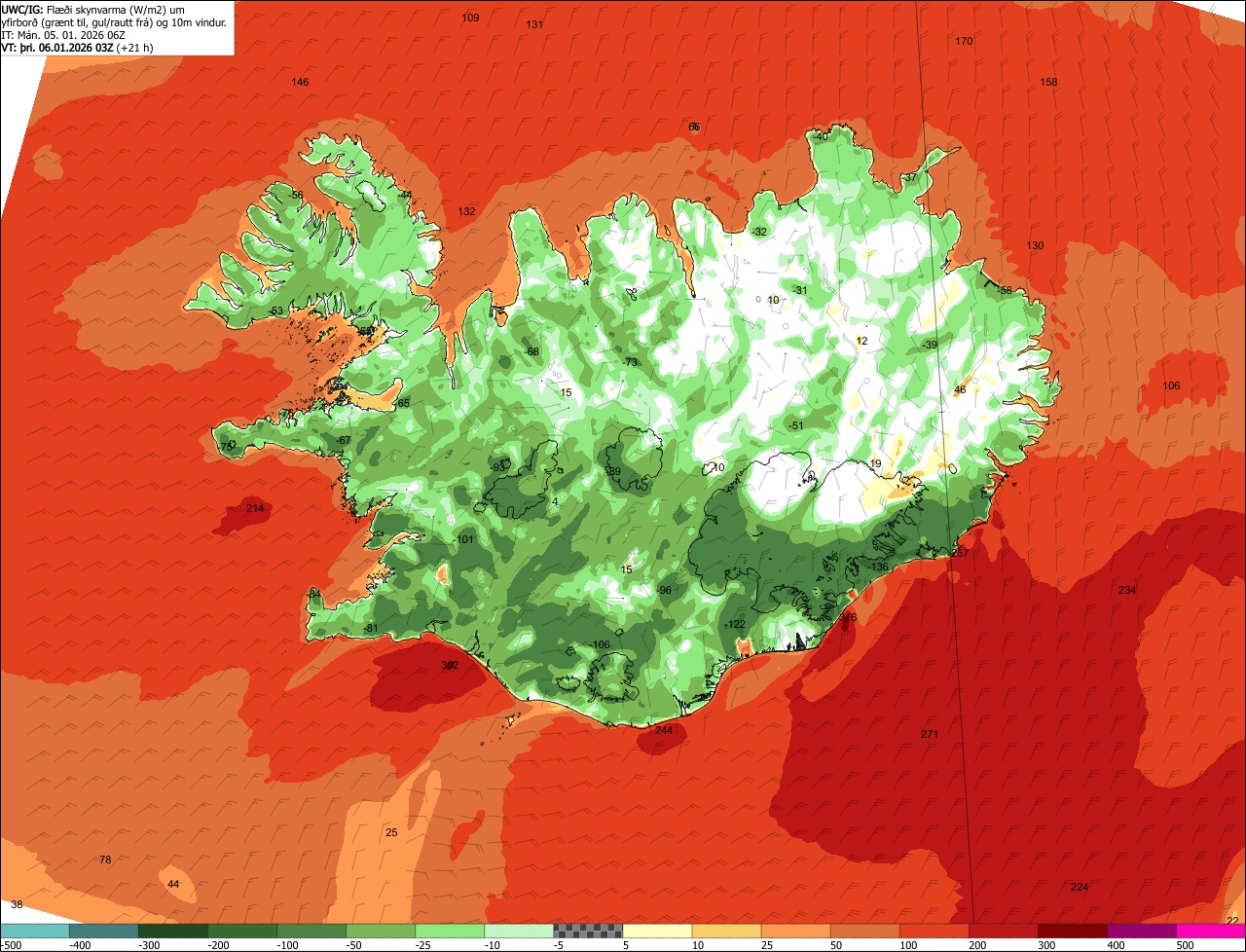
Task: Select the value '-122' near Vatnajökull
Action: 735,624
